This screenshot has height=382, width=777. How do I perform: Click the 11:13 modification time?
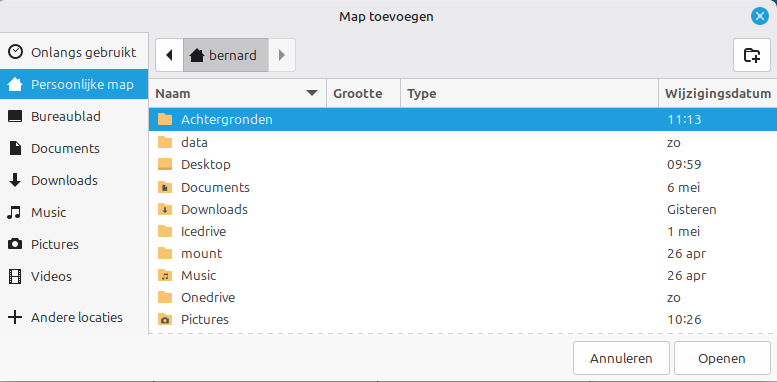[684, 119]
